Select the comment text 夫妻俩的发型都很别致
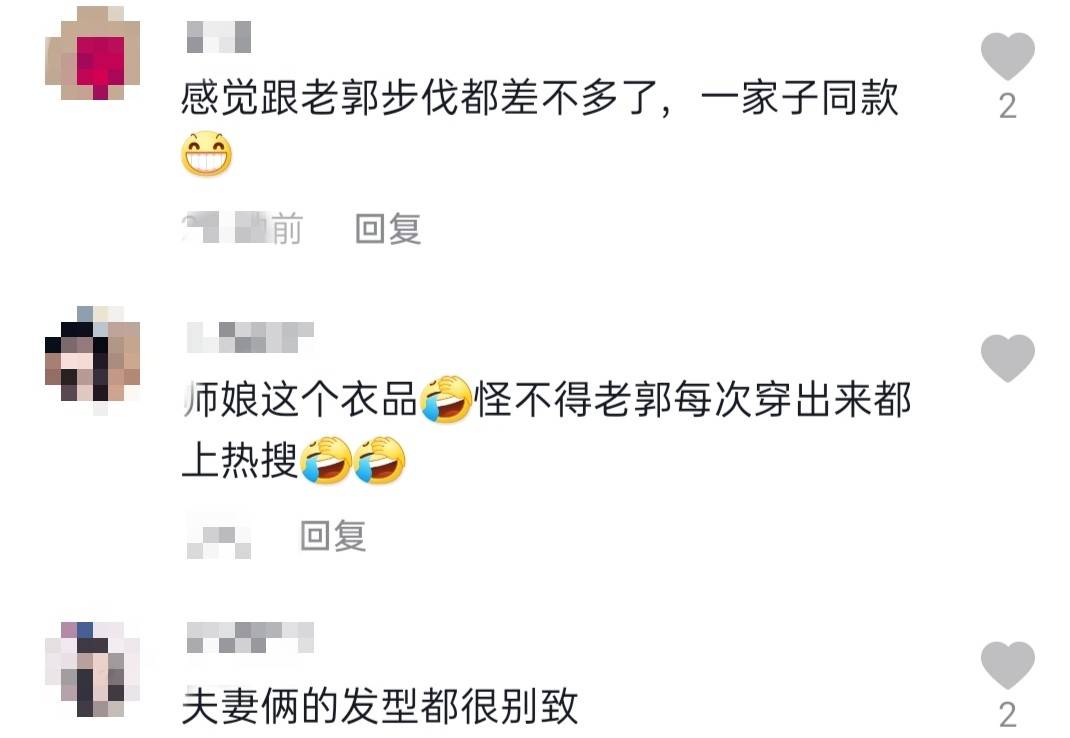Viewport: 1070px width, 738px height. (380, 707)
